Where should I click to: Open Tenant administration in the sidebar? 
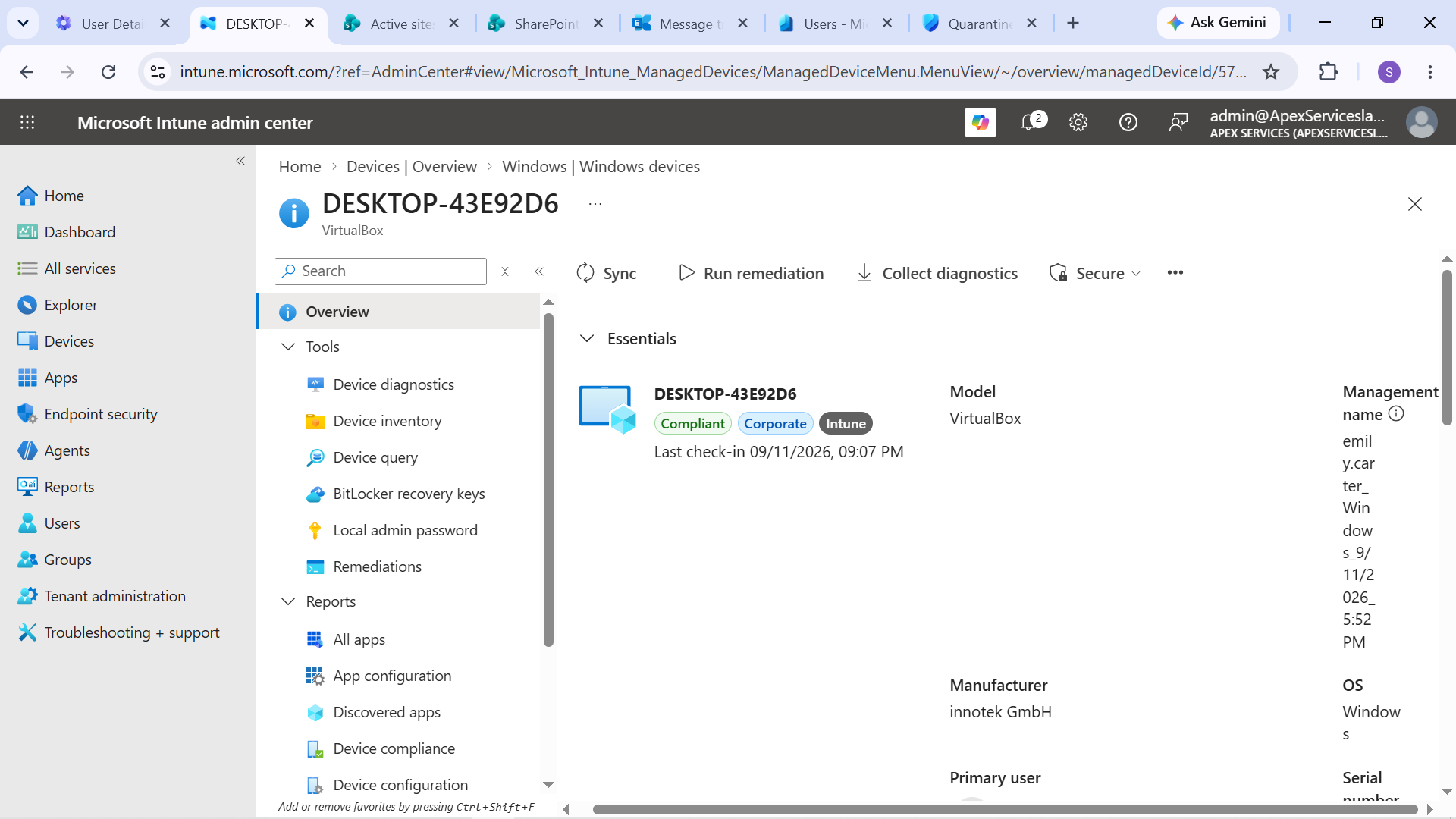115,596
